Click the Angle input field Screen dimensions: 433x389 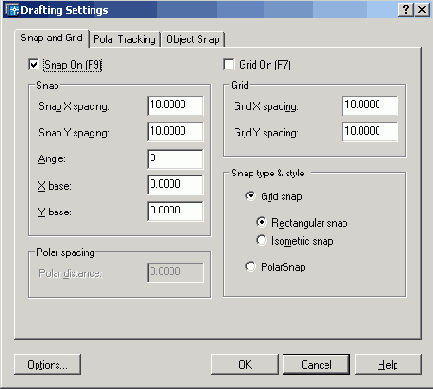click(175, 159)
